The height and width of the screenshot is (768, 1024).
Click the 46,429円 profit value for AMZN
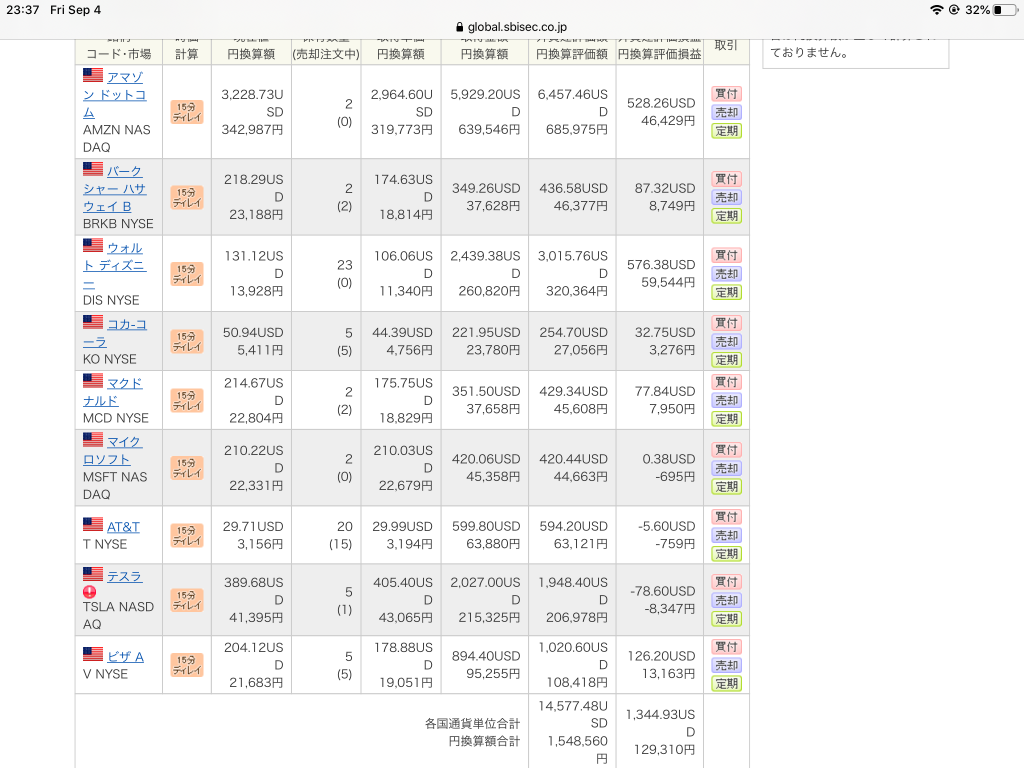pos(667,121)
